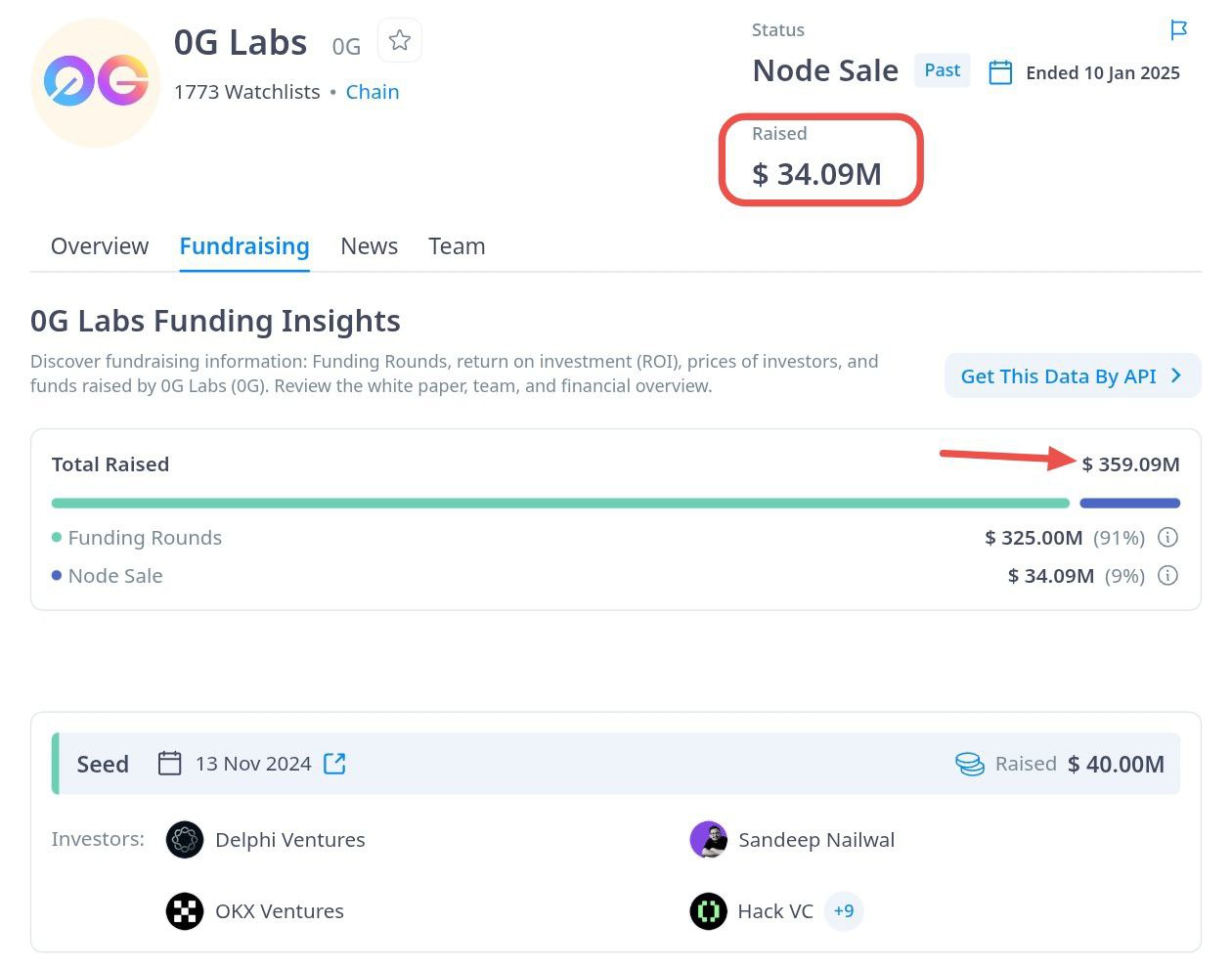Open Delphi Ventures investor name
Screen dimensions: 1232x970
coord(290,840)
